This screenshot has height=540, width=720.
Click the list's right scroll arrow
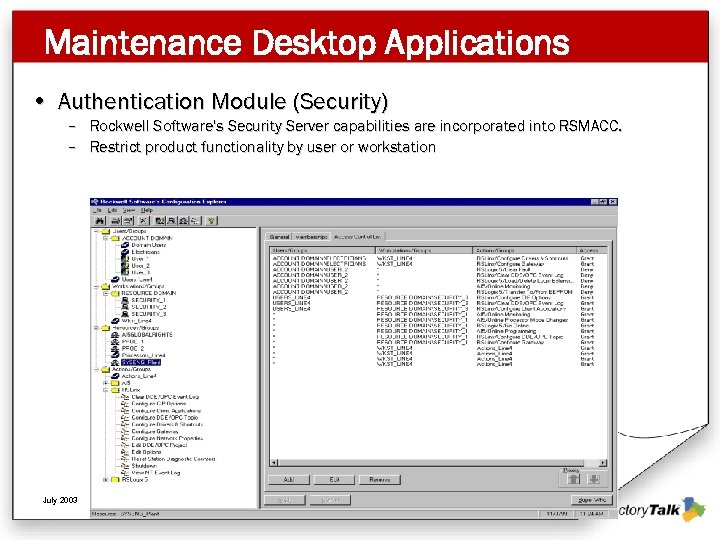[603, 463]
